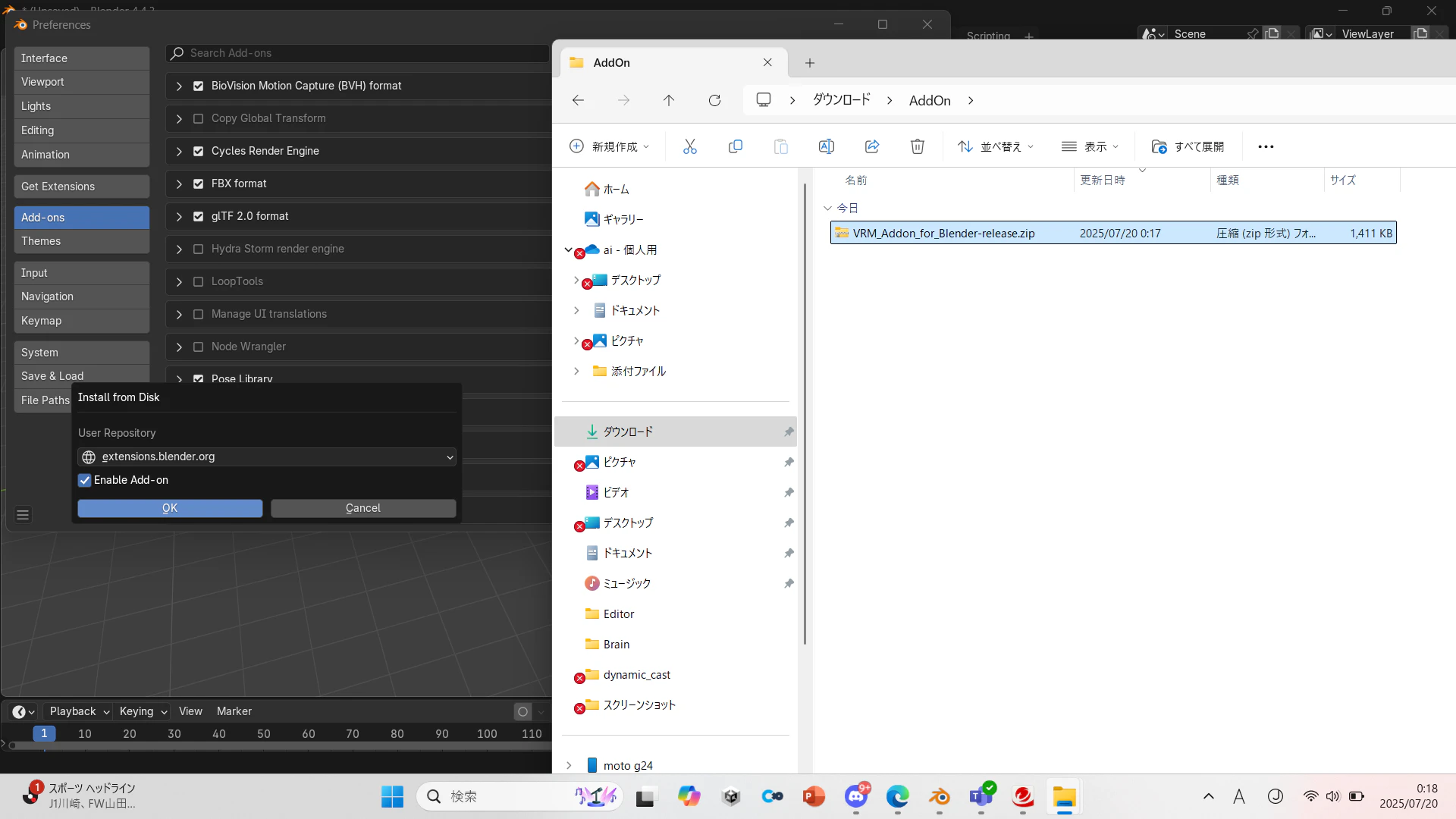Open the 並べ替え sort dropdown
The width and height of the screenshot is (1456, 819).
[995, 146]
